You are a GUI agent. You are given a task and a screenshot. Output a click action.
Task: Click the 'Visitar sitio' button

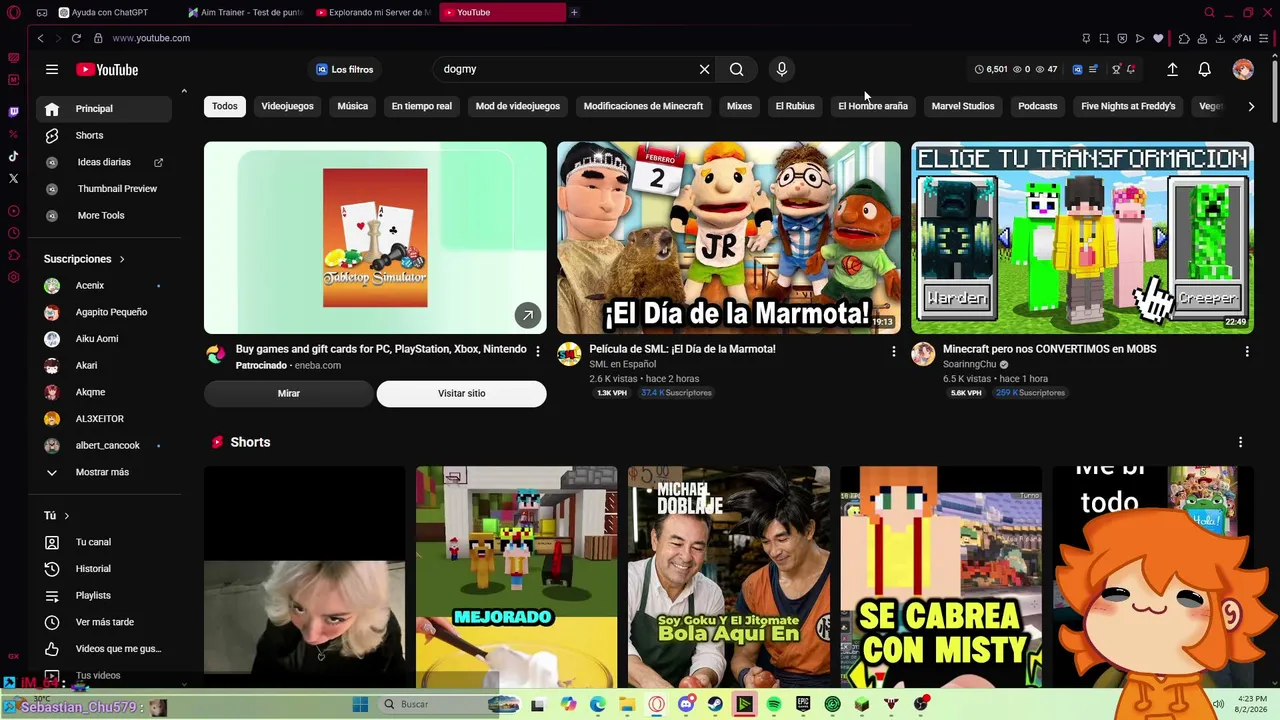(x=461, y=393)
